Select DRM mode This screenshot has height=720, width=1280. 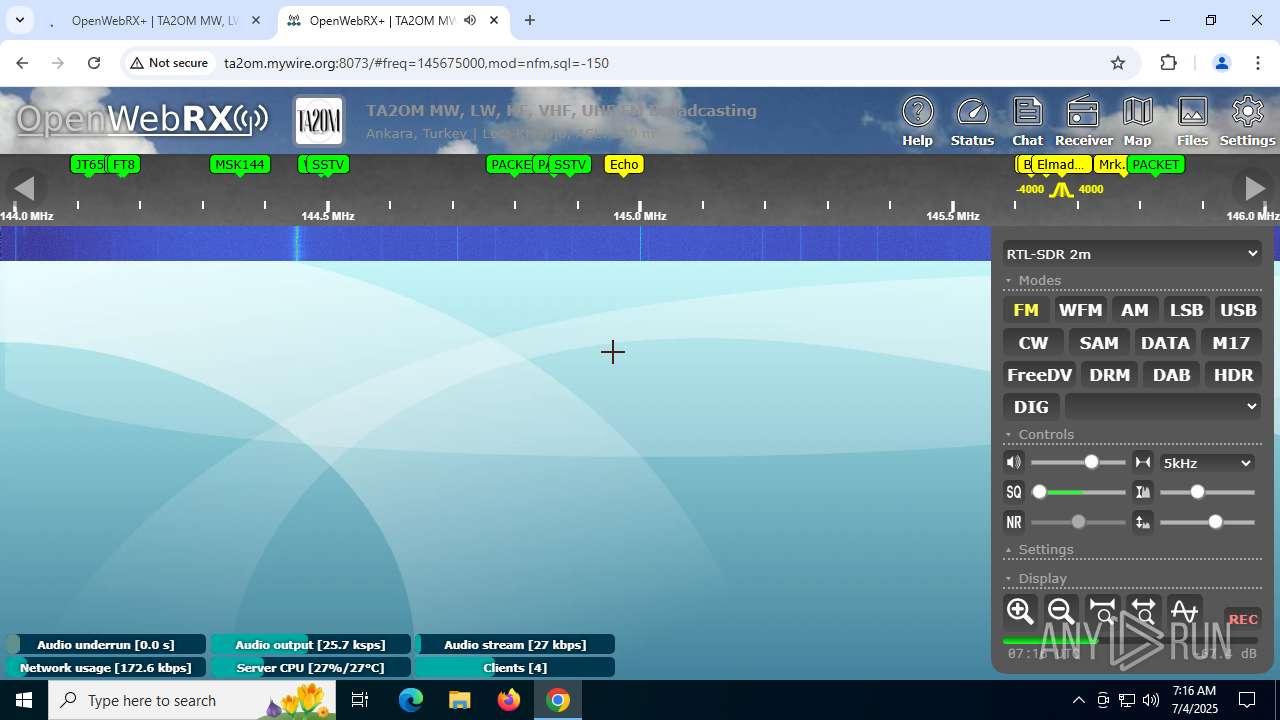point(1110,374)
